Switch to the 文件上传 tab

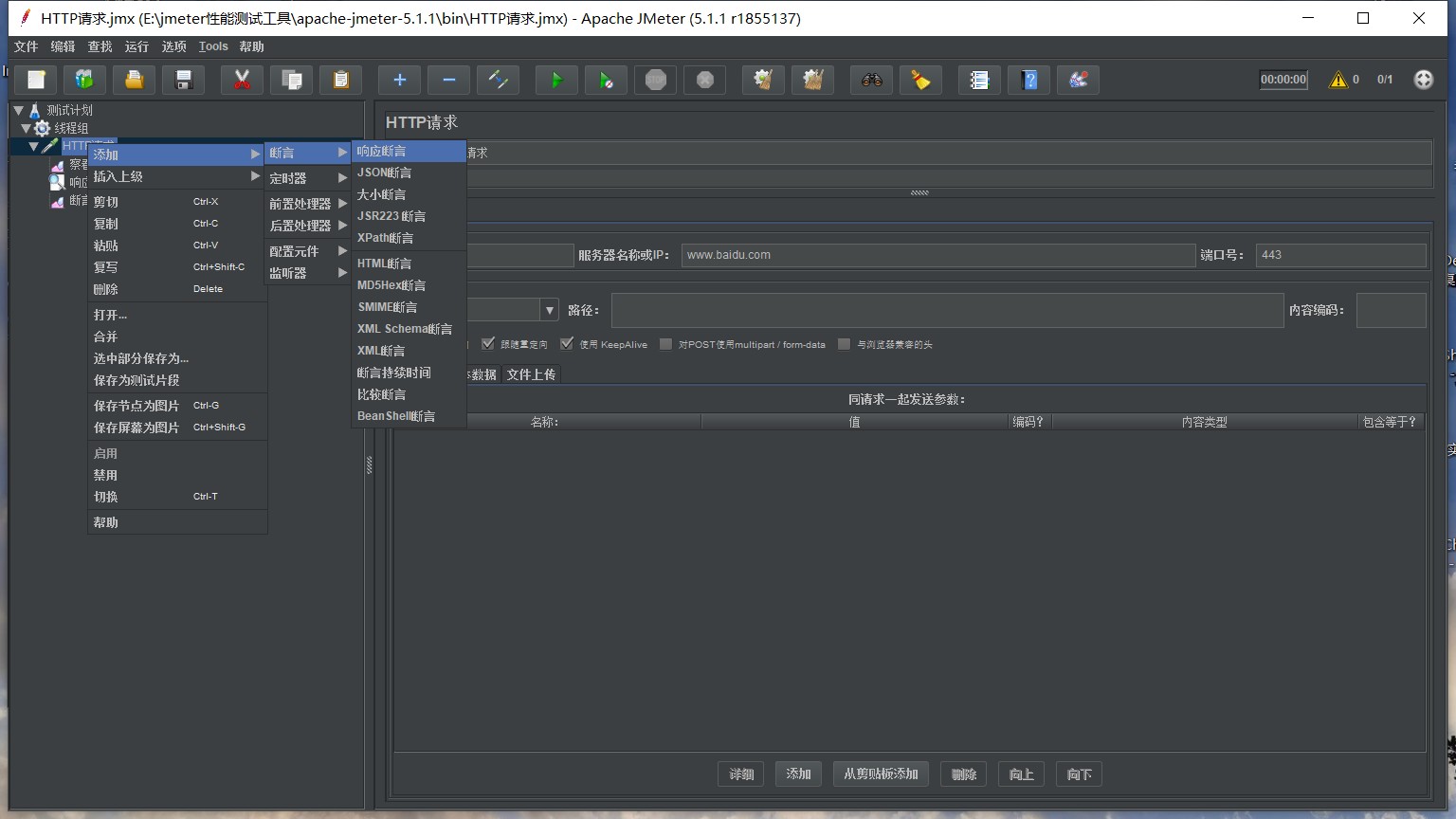[531, 374]
